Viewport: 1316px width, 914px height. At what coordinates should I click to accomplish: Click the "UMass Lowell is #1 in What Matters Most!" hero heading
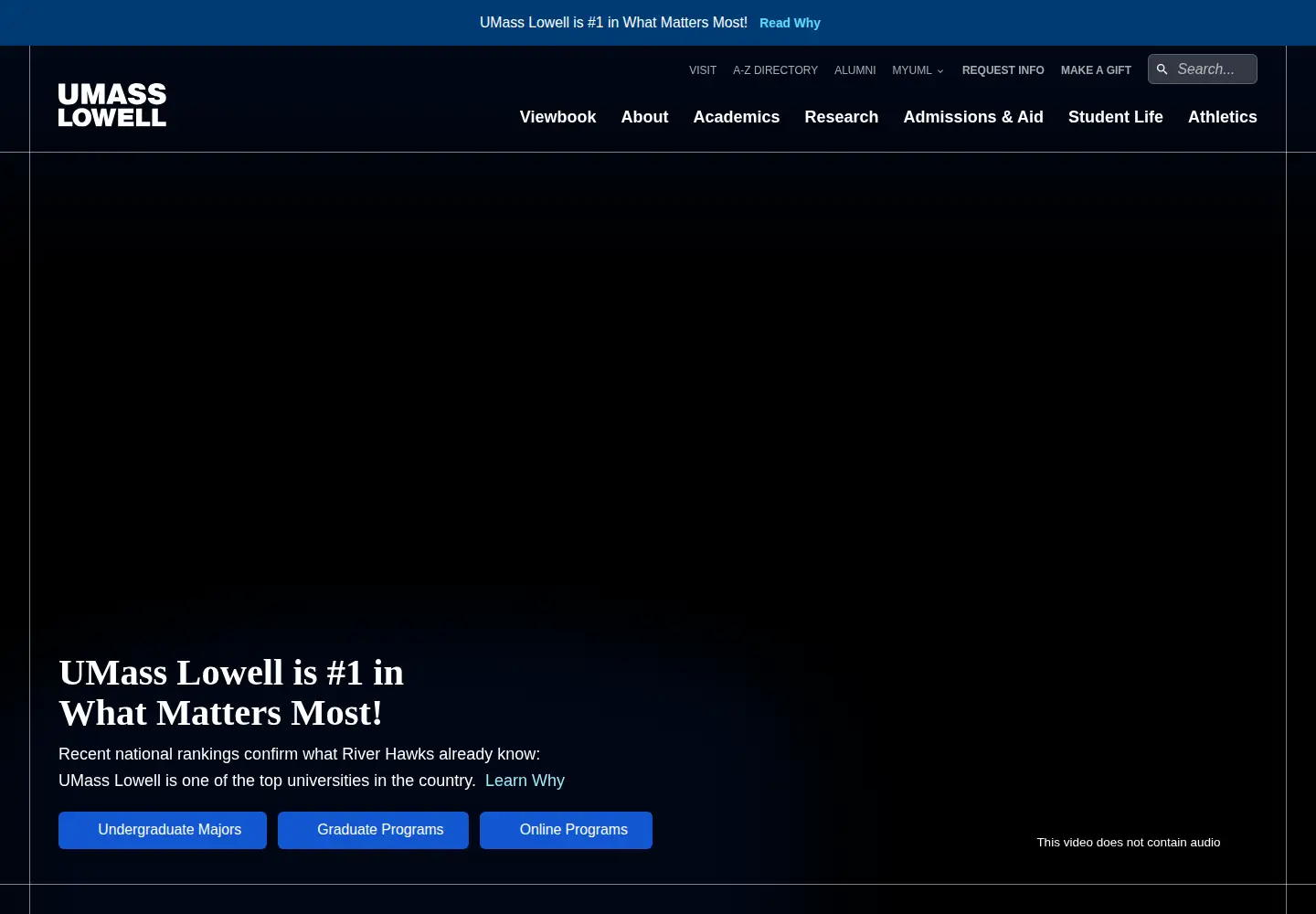(231, 693)
